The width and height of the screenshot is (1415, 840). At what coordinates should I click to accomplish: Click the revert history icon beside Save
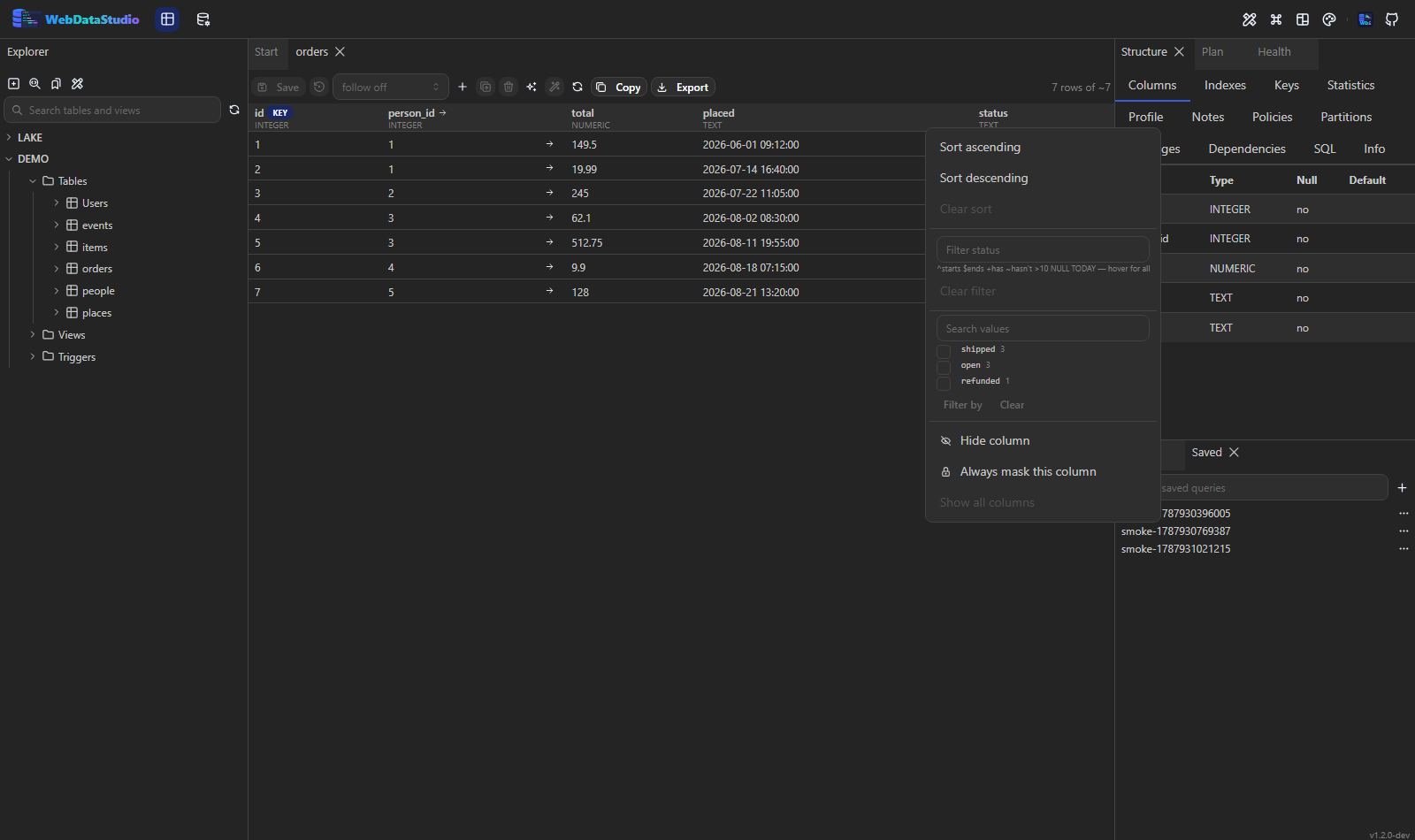click(319, 87)
